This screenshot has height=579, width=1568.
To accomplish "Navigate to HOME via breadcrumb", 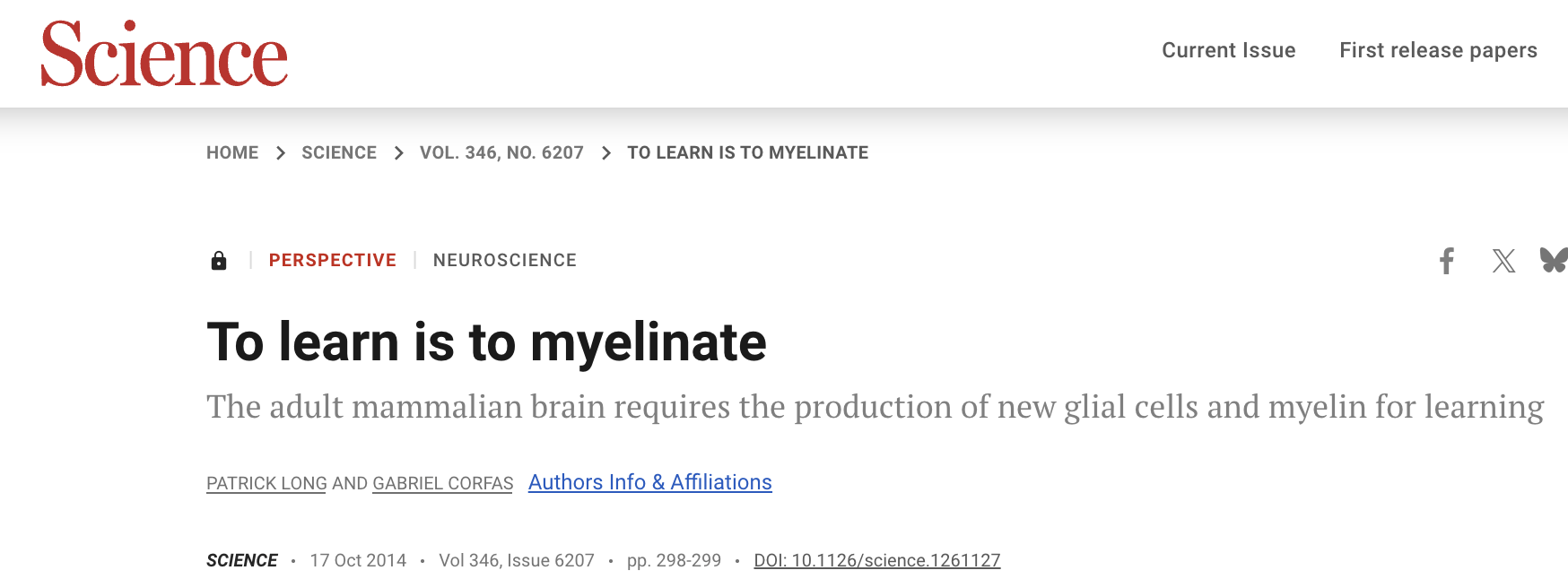I will pyautogui.click(x=232, y=152).
